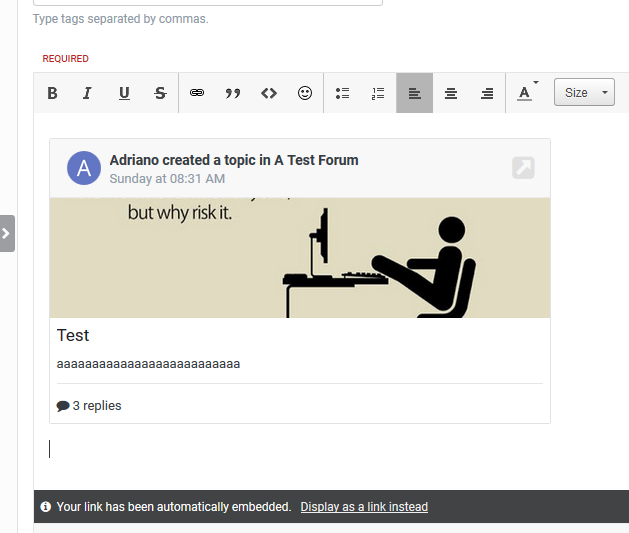Insert a link with the chain icon
Screen dimensions: 629x533
point(197,93)
